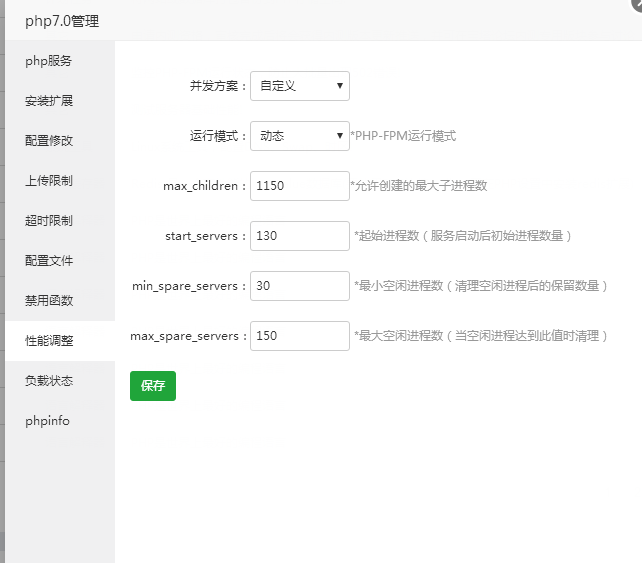View the 负载状态 tab

60,380
